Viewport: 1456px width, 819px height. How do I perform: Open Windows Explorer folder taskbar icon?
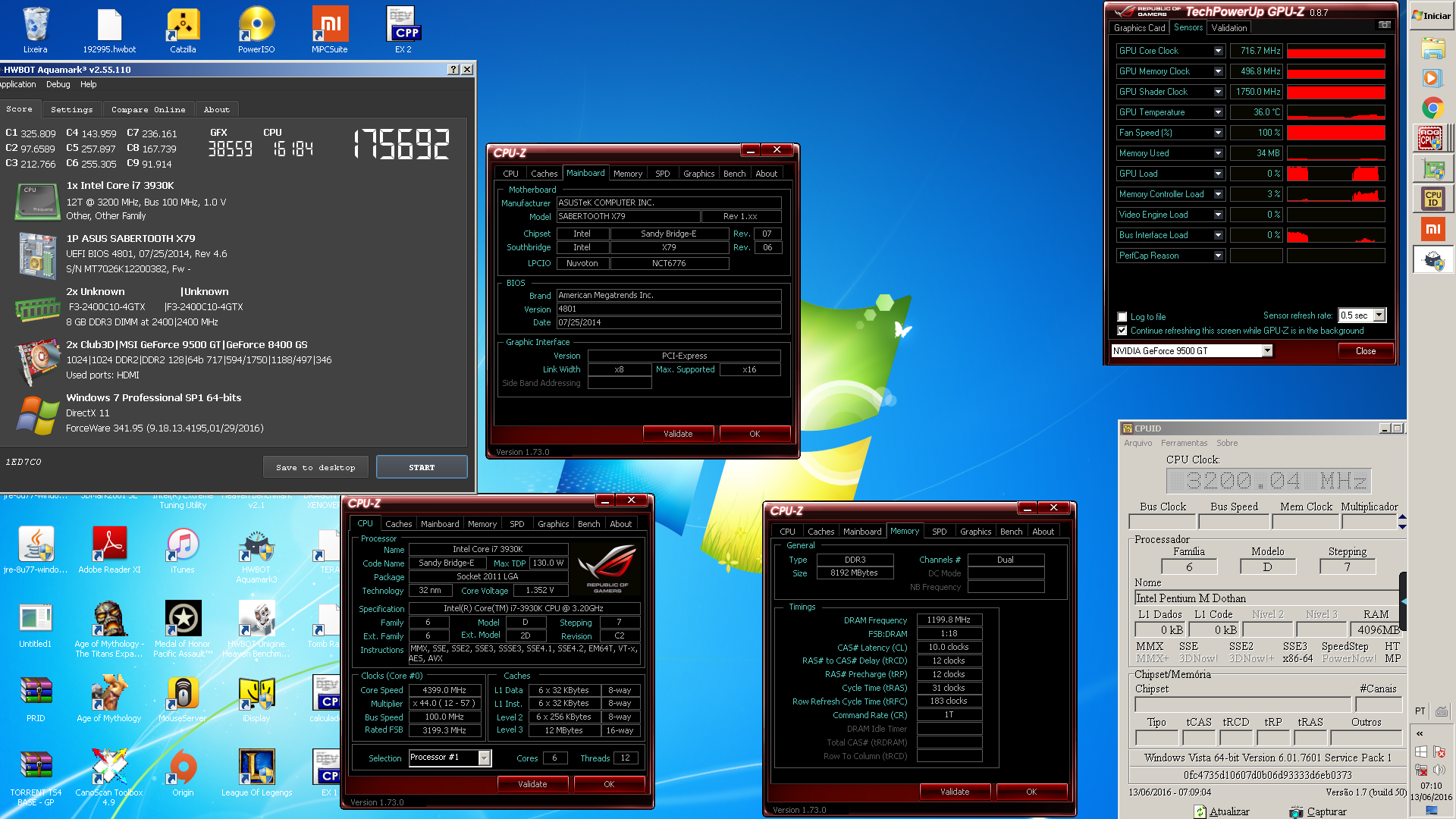click(1432, 49)
